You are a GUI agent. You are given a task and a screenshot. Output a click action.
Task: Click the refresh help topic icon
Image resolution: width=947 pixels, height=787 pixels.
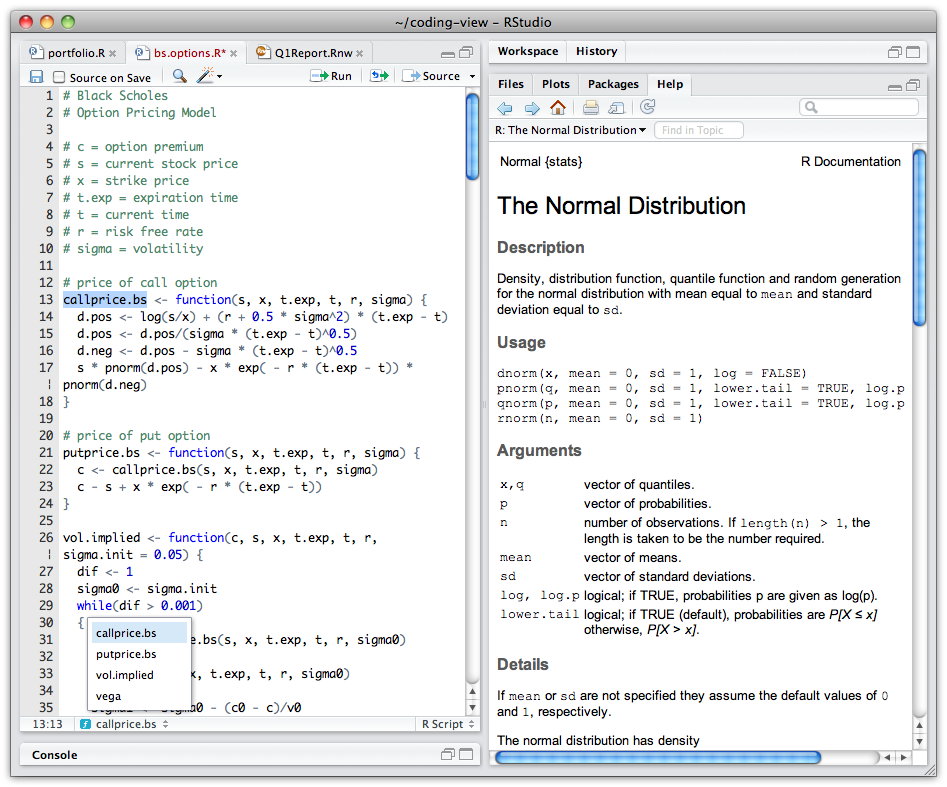pos(648,108)
